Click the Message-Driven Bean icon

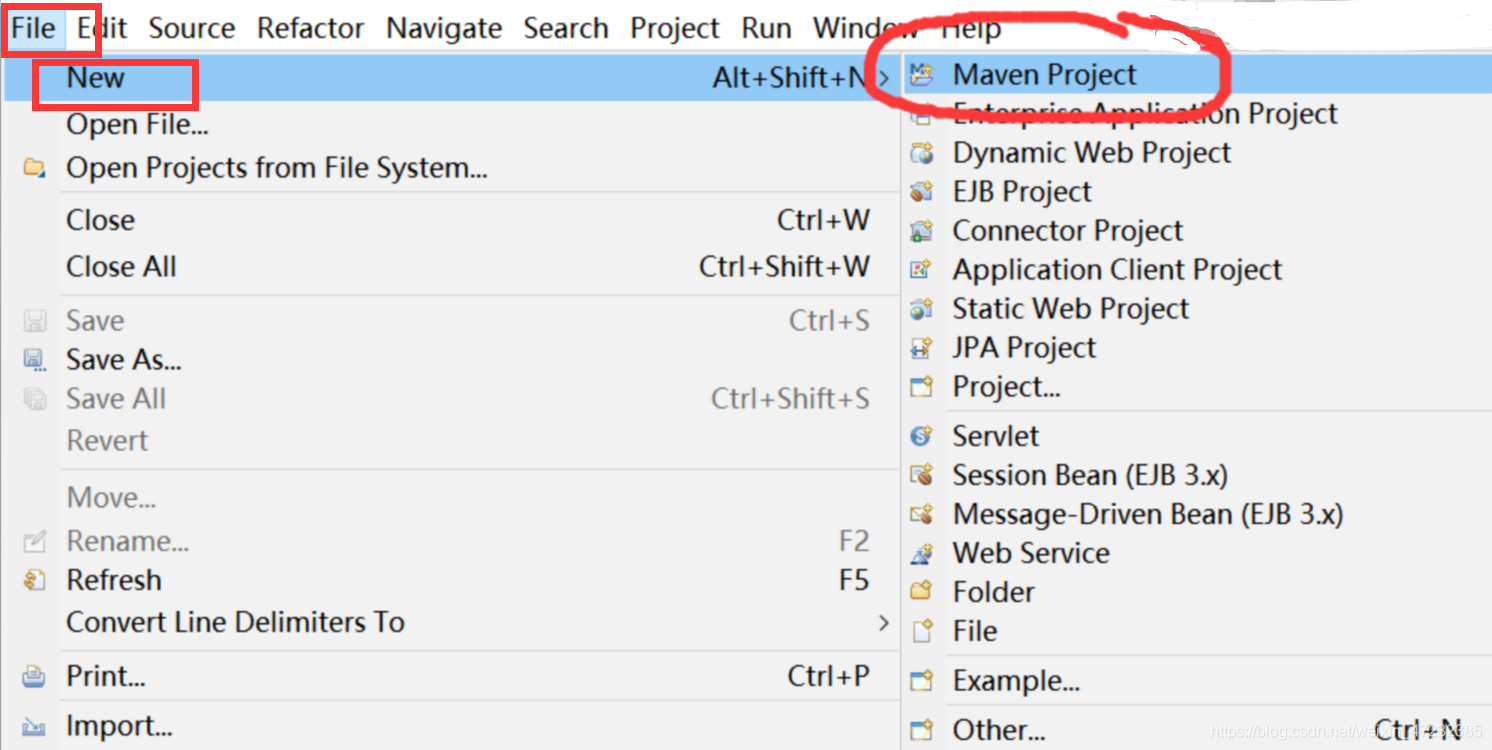pyautogui.click(x=922, y=514)
